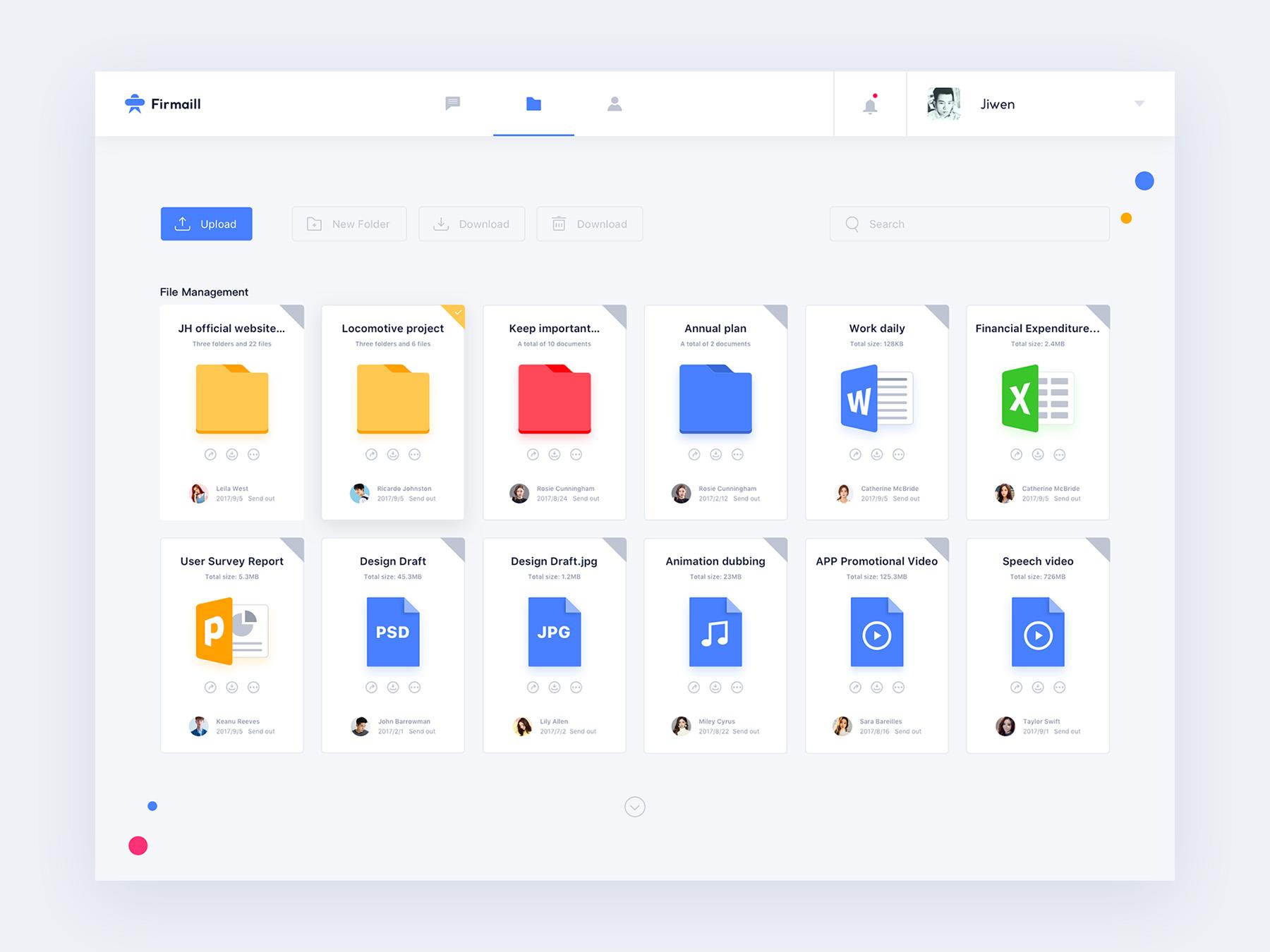The image size is (1270, 952).
Task: Click John Barrowman sender name
Action: [404, 721]
